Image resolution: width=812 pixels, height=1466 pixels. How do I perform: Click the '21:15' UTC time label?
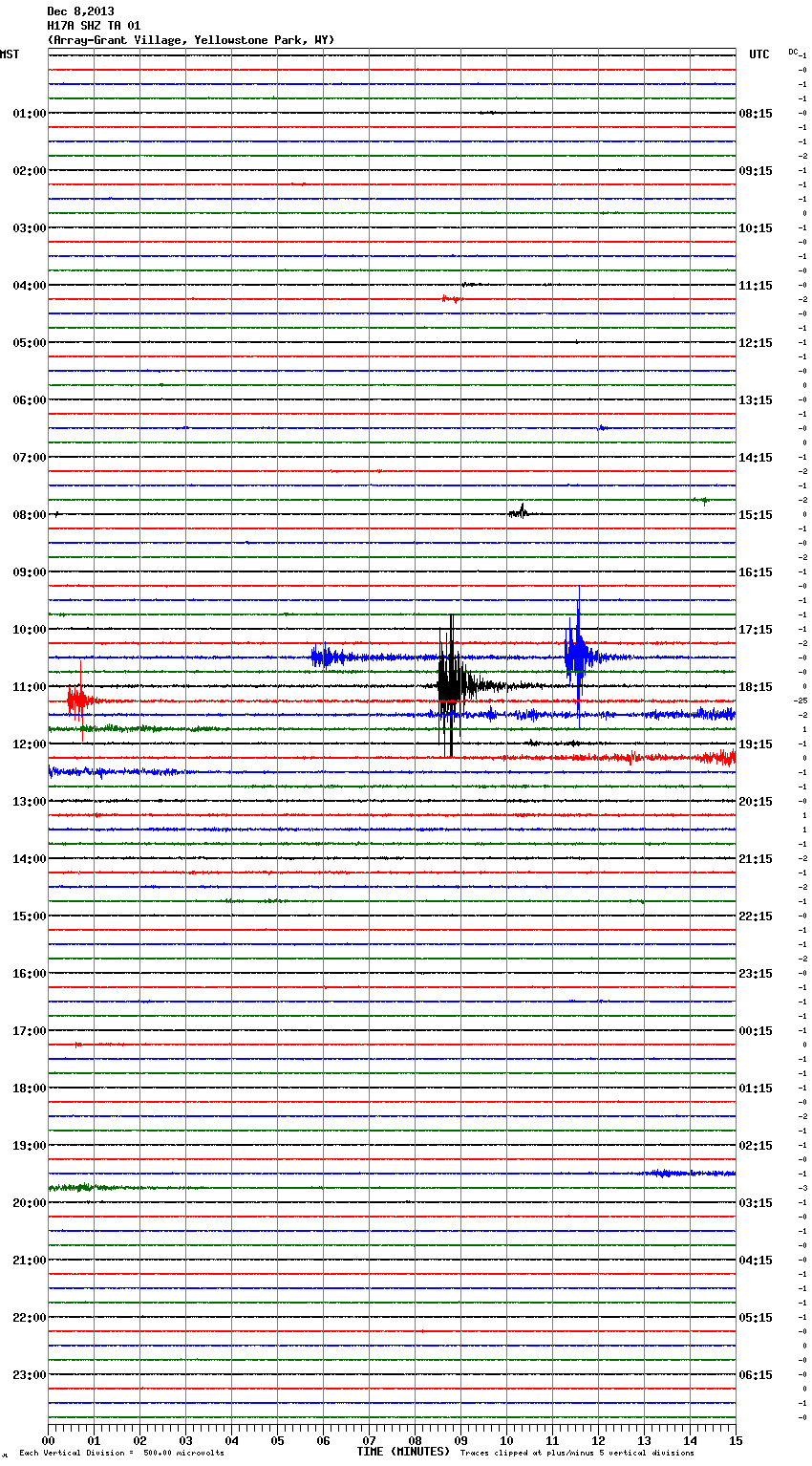[x=756, y=859]
